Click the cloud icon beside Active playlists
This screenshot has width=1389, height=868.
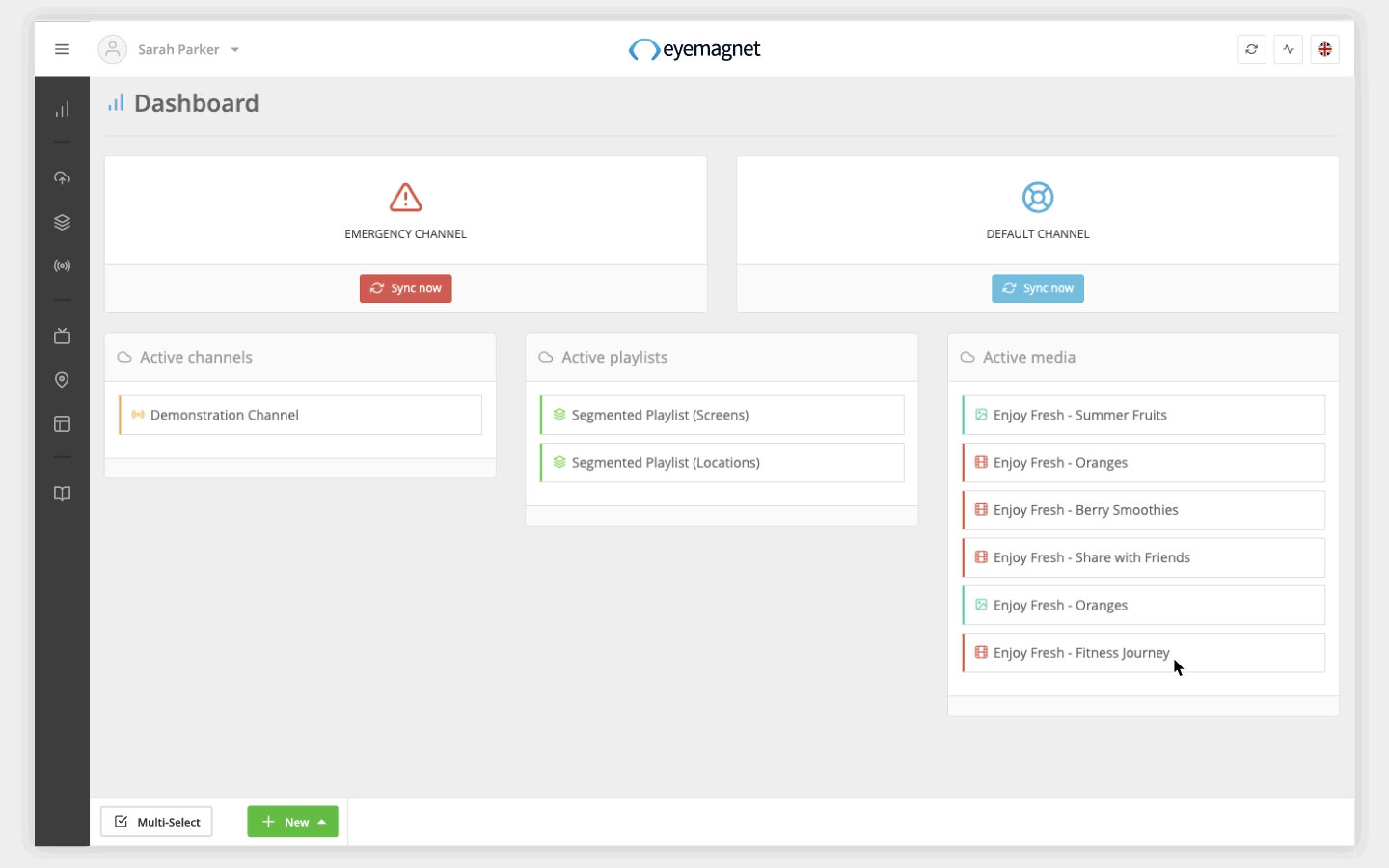pyautogui.click(x=546, y=357)
